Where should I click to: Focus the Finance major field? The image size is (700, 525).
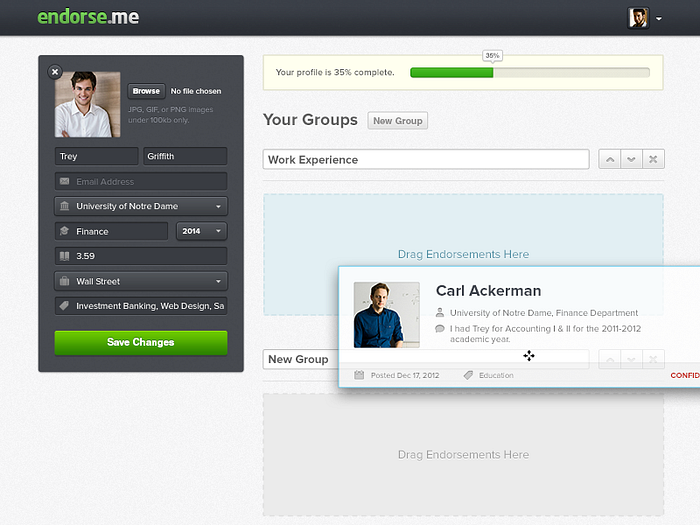112,231
